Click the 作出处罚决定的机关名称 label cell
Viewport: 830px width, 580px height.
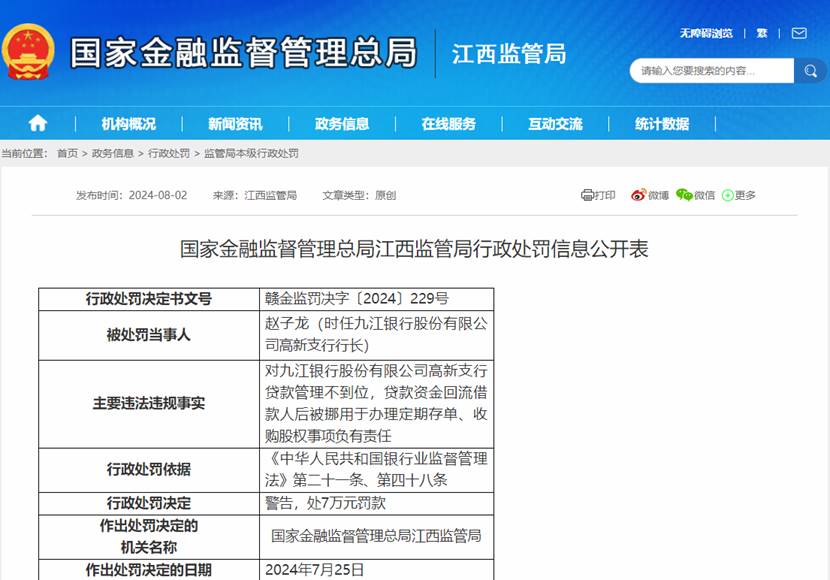click(149, 537)
